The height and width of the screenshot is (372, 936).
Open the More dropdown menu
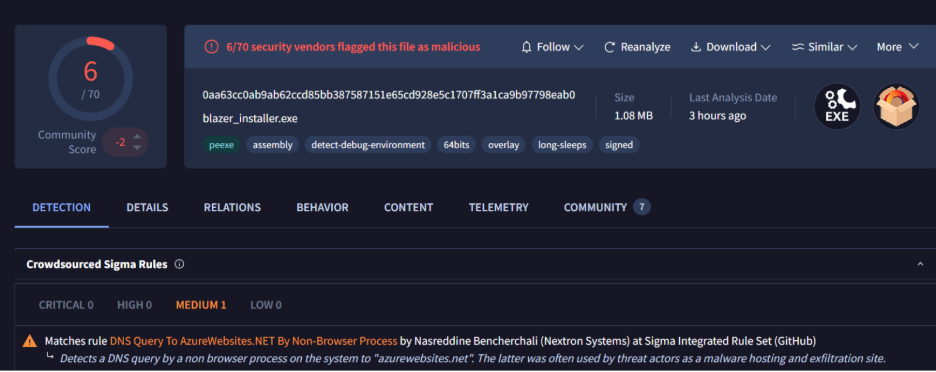(897, 47)
